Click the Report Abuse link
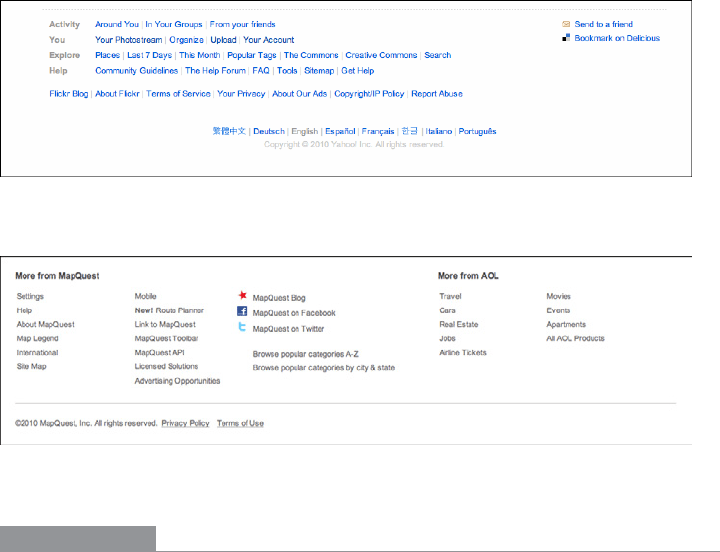Viewport: 720px width, 552px height. pyautogui.click(x=437, y=94)
